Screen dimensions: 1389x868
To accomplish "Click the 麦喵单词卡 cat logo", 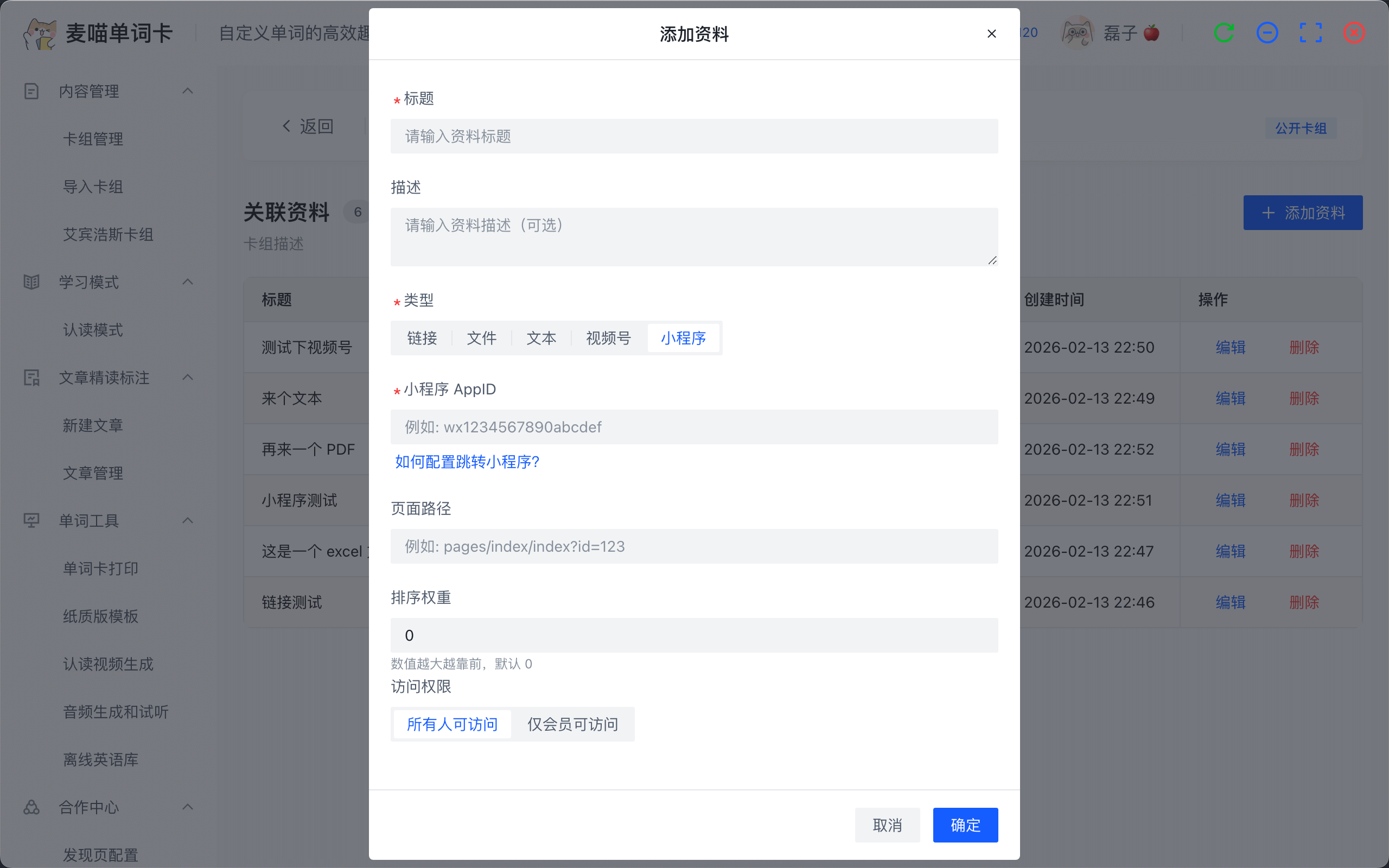I will pos(39,32).
